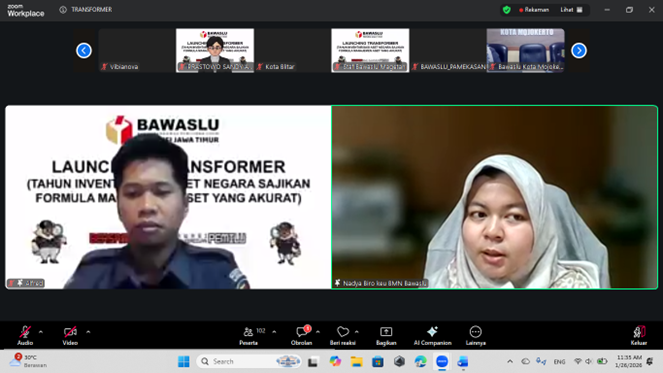Select Staf Bawaslu Magetan thumbnail
Viewport: 663px width, 373px height.
370,50
